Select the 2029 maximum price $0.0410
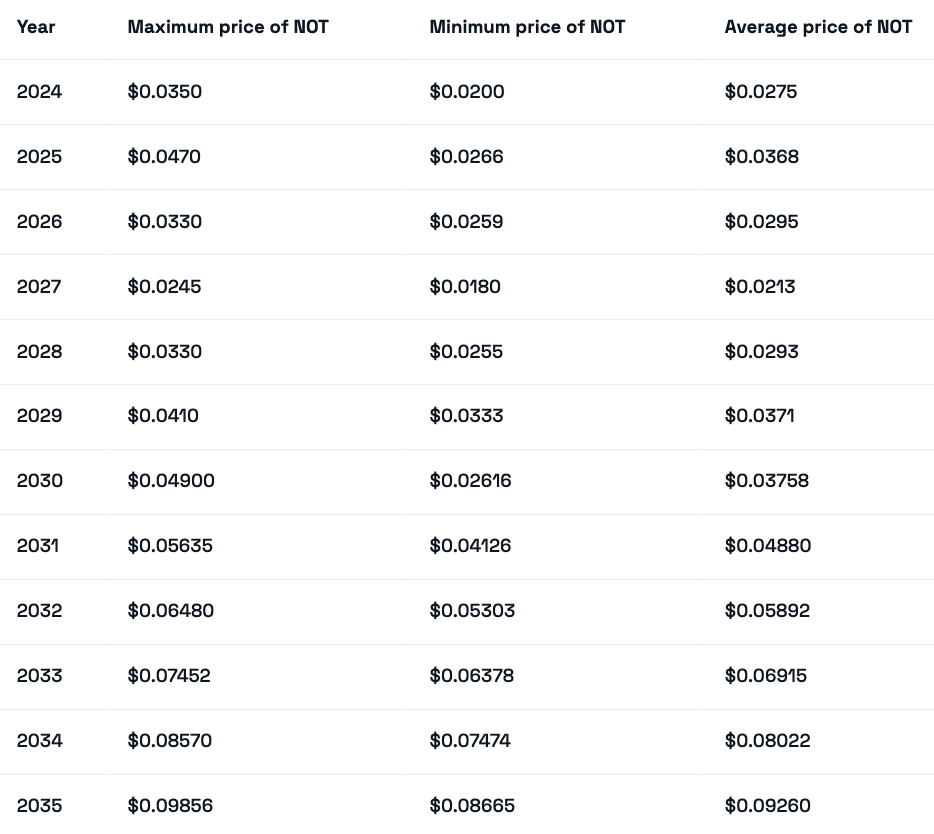The image size is (934, 834). tap(163, 416)
